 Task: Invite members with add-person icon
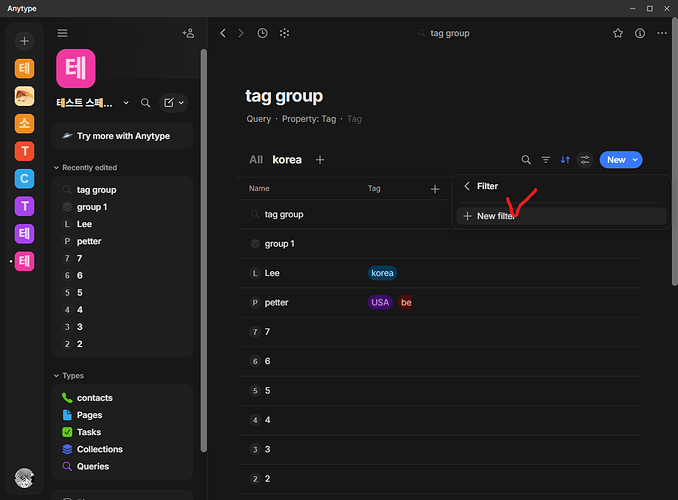coord(188,33)
